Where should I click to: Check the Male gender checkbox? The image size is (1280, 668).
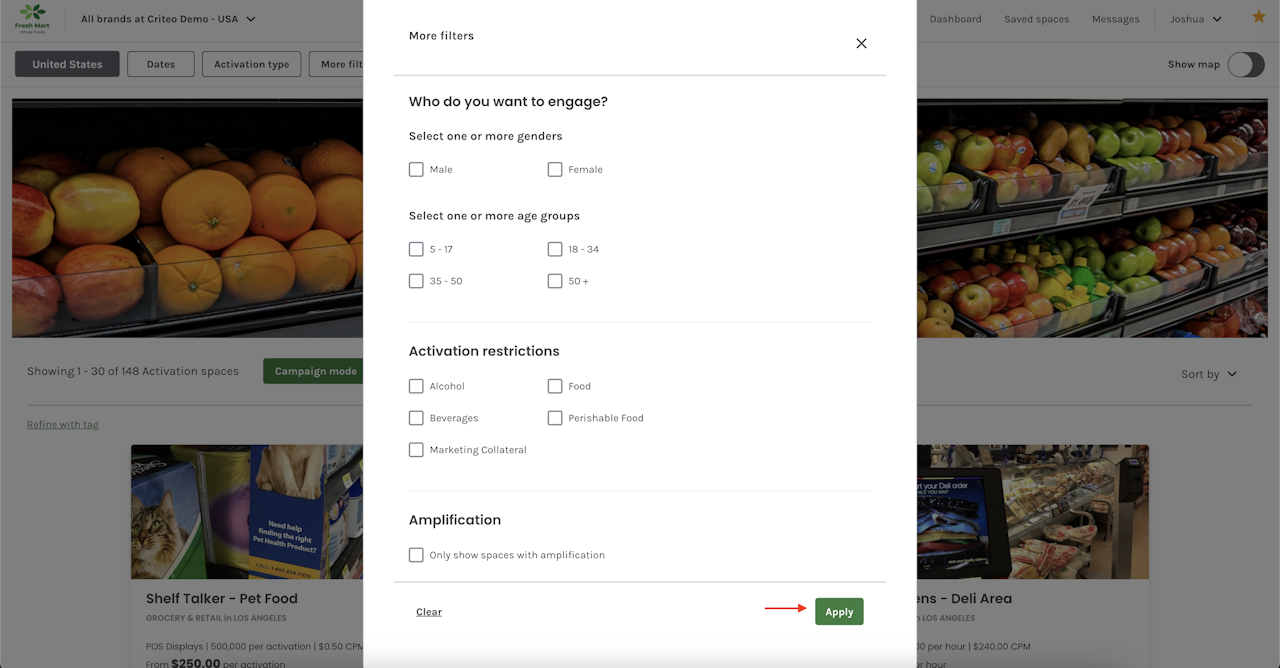(416, 170)
